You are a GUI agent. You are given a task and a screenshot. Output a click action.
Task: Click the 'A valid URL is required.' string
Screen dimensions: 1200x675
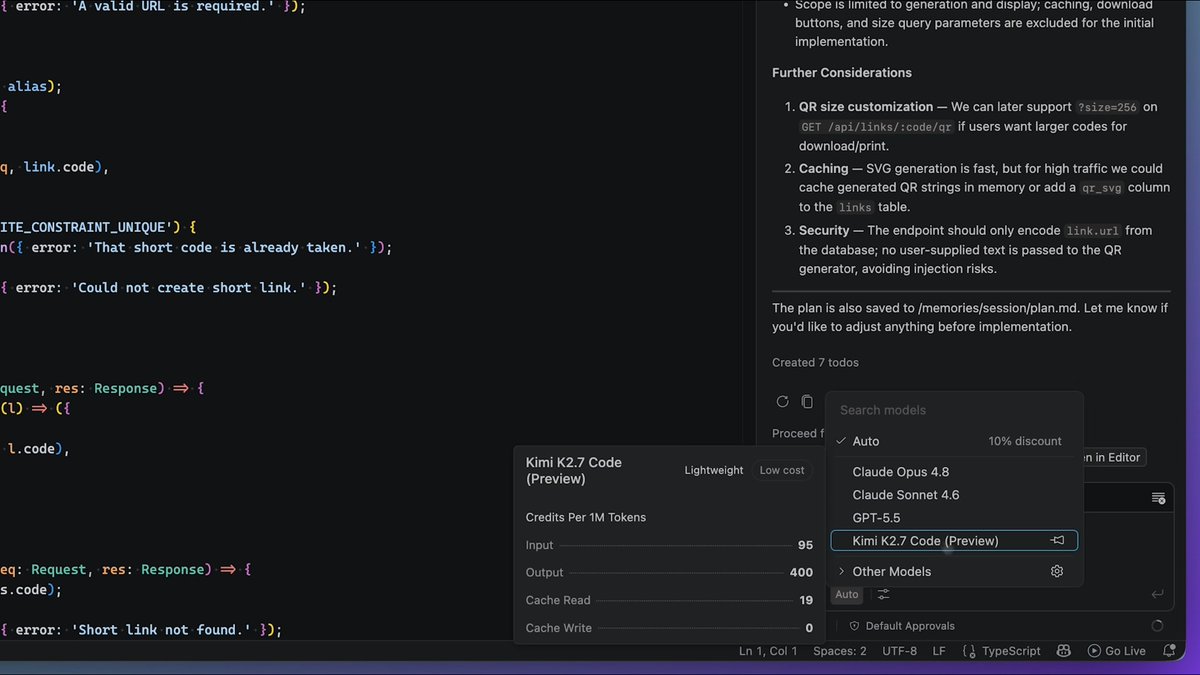pos(174,6)
